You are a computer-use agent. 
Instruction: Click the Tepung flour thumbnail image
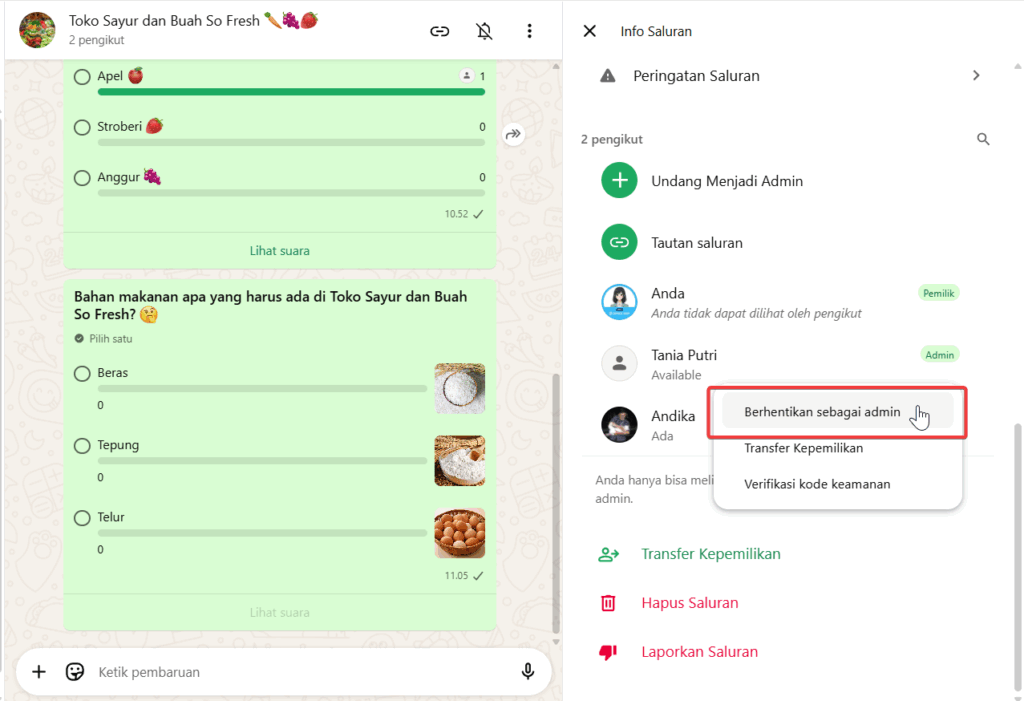tap(459, 461)
